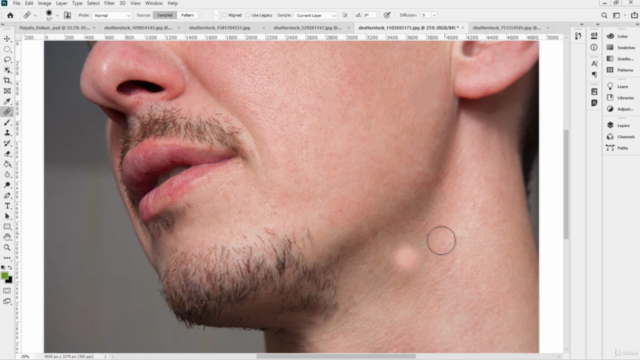This screenshot has width=640, height=360.
Task: Select the Eyedropper tool
Action: 7,101
